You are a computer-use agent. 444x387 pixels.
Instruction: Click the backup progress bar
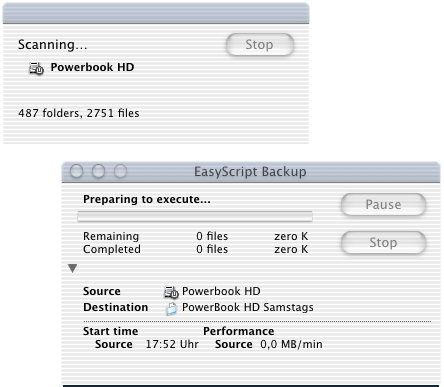point(195,216)
